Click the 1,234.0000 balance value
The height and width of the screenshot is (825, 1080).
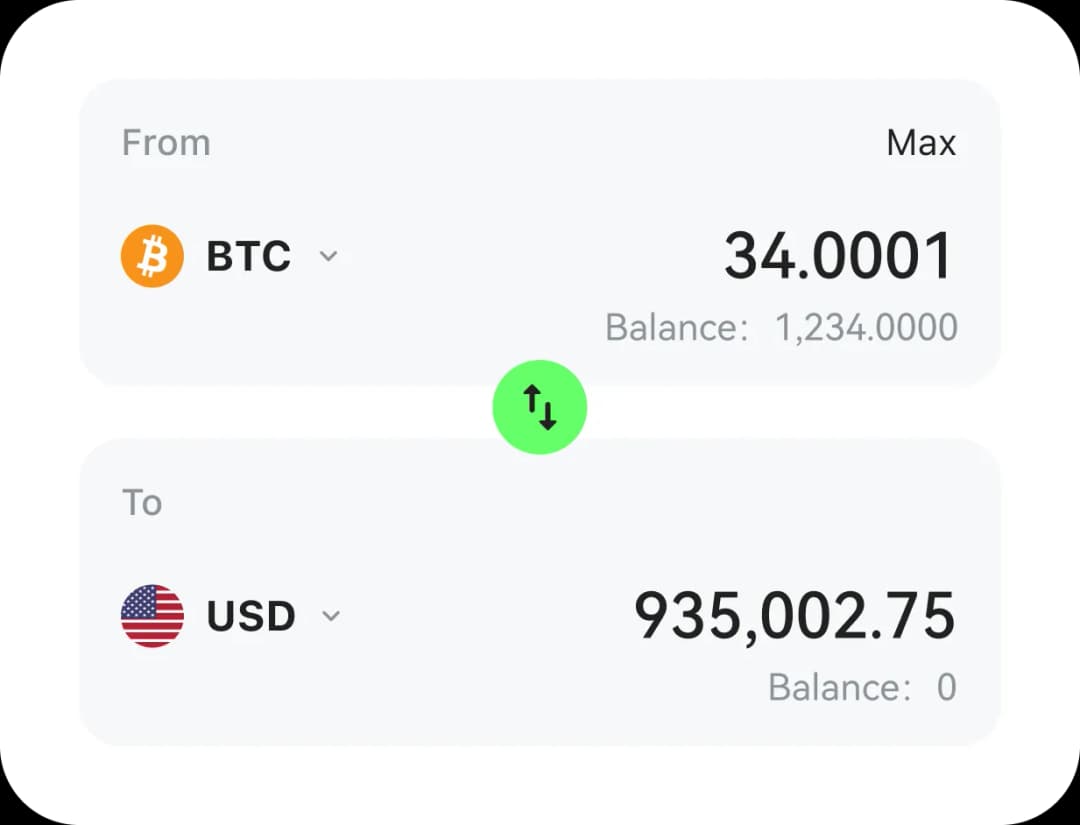pos(866,328)
